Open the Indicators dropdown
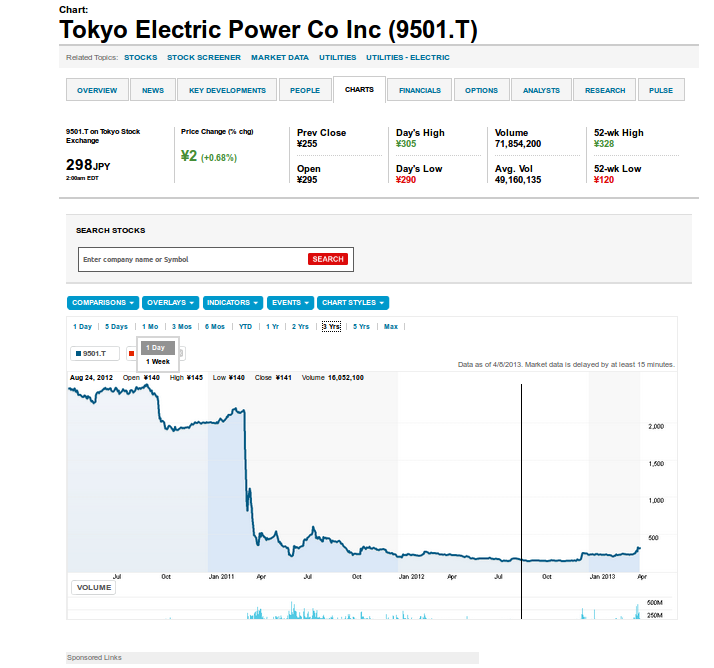The image size is (714, 668). [x=233, y=302]
